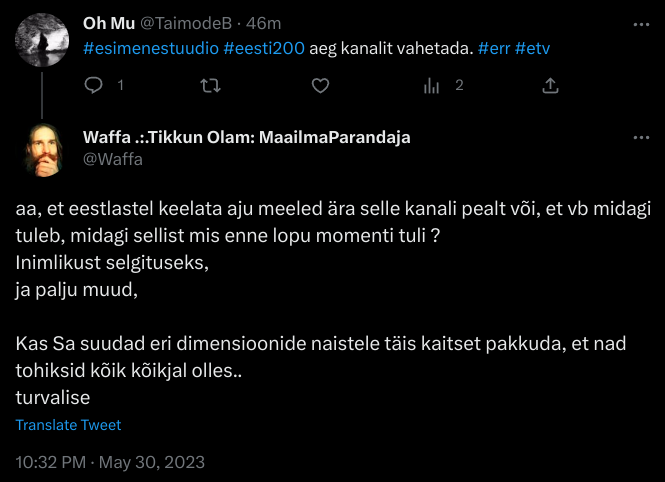Click Translate Tweet link

[68, 425]
